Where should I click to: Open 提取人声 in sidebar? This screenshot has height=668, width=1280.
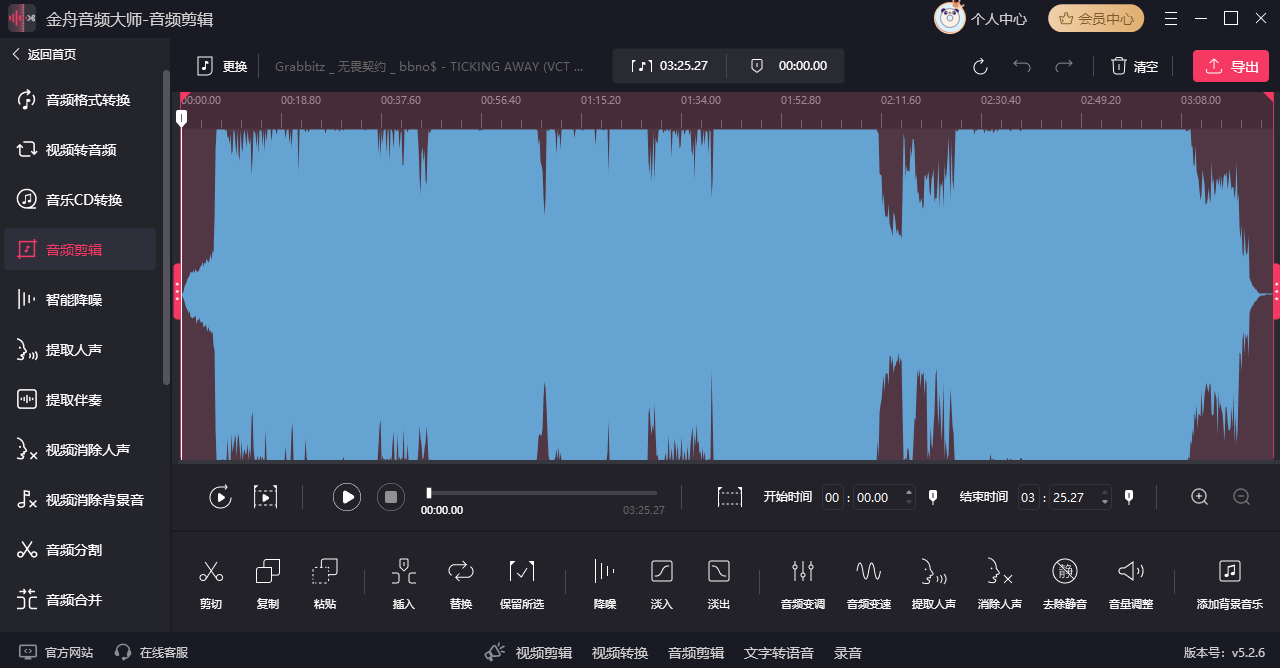80,350
